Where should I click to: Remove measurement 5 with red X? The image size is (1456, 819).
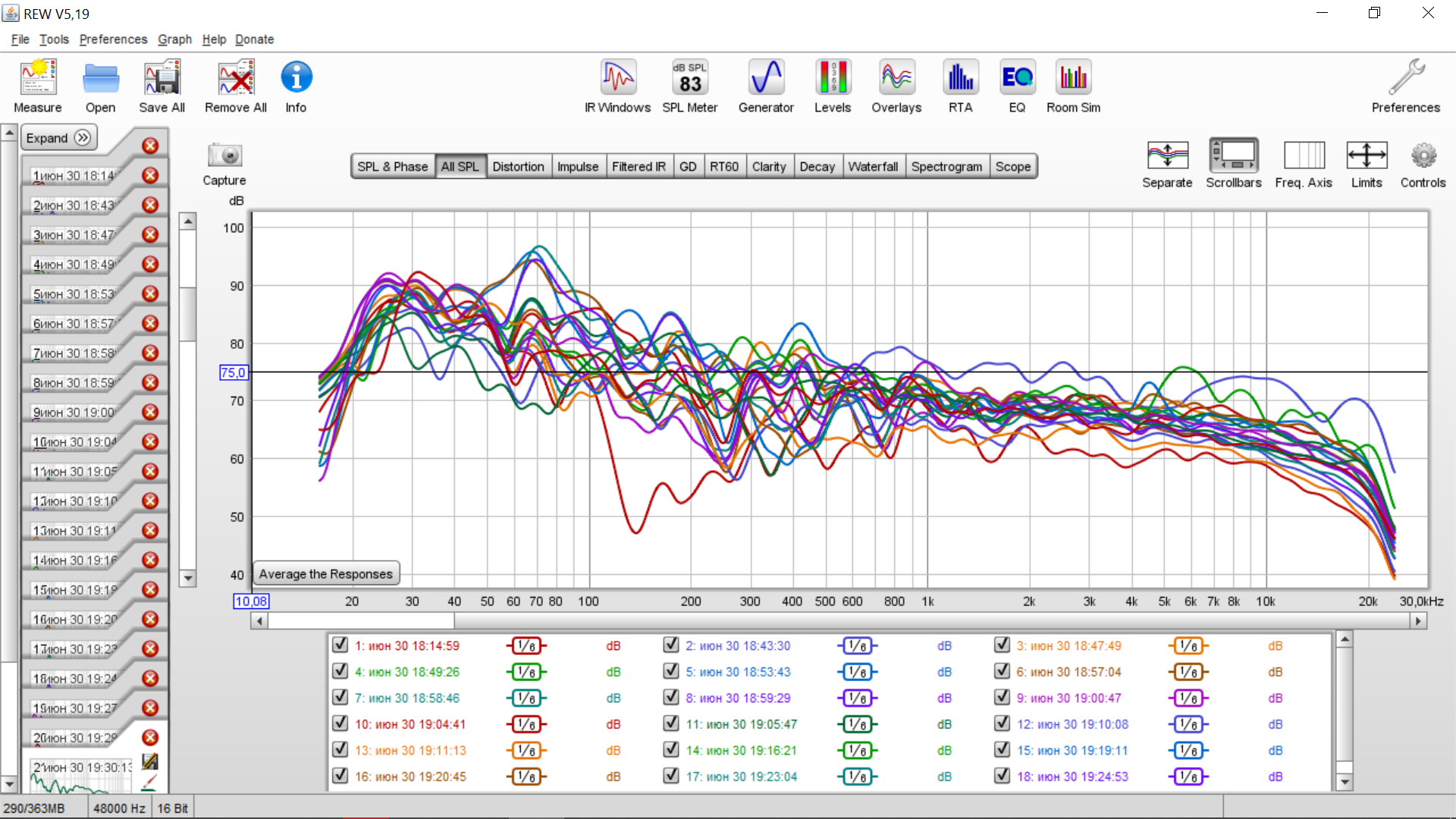[x=150, y=294]
